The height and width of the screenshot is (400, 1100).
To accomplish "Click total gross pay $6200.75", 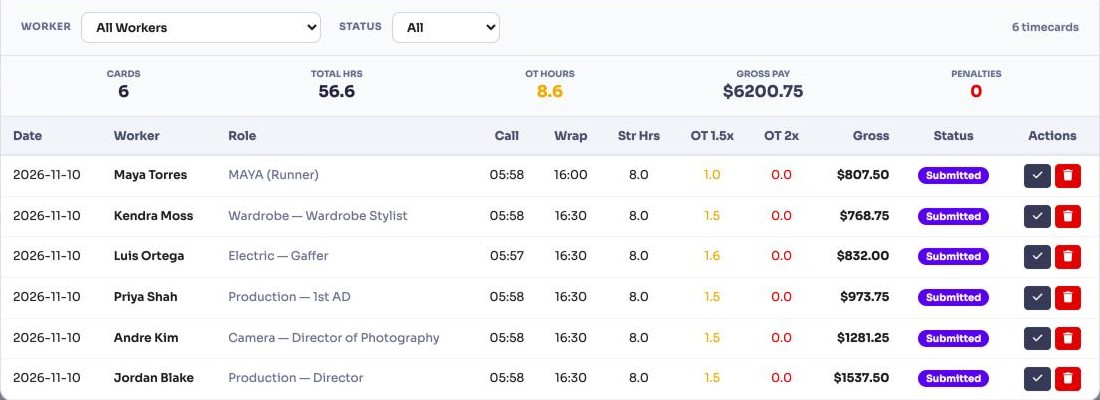I will (x=763, y=91).
